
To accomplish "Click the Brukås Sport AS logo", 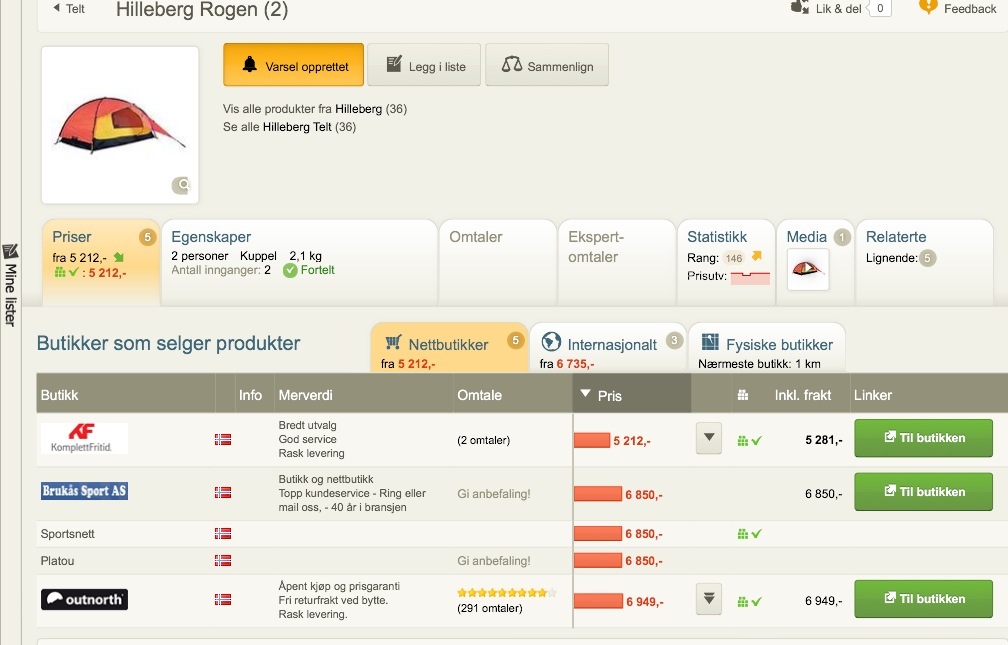I will point(84,491).
